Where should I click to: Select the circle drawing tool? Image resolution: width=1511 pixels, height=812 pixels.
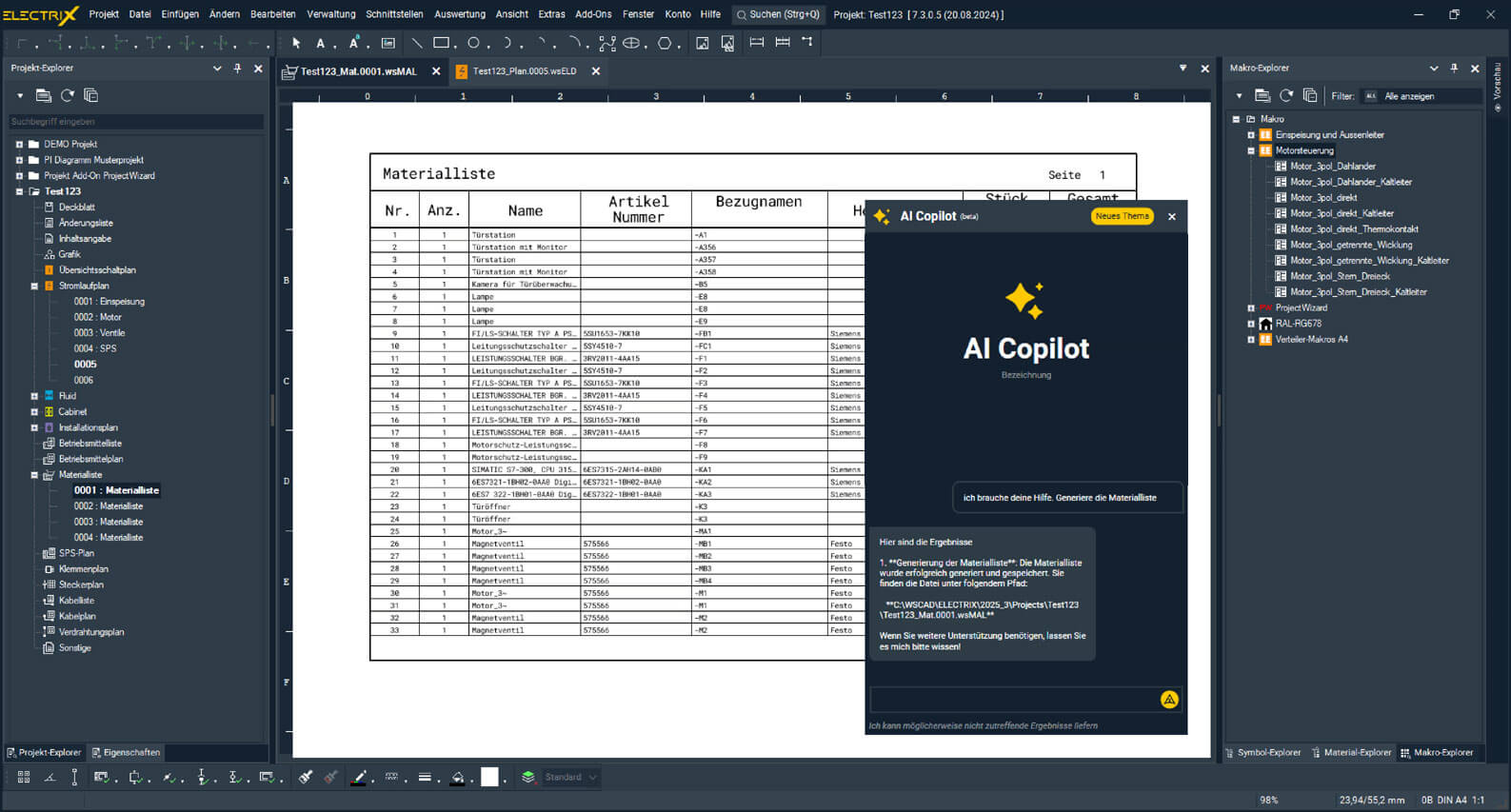pos(473,43)
